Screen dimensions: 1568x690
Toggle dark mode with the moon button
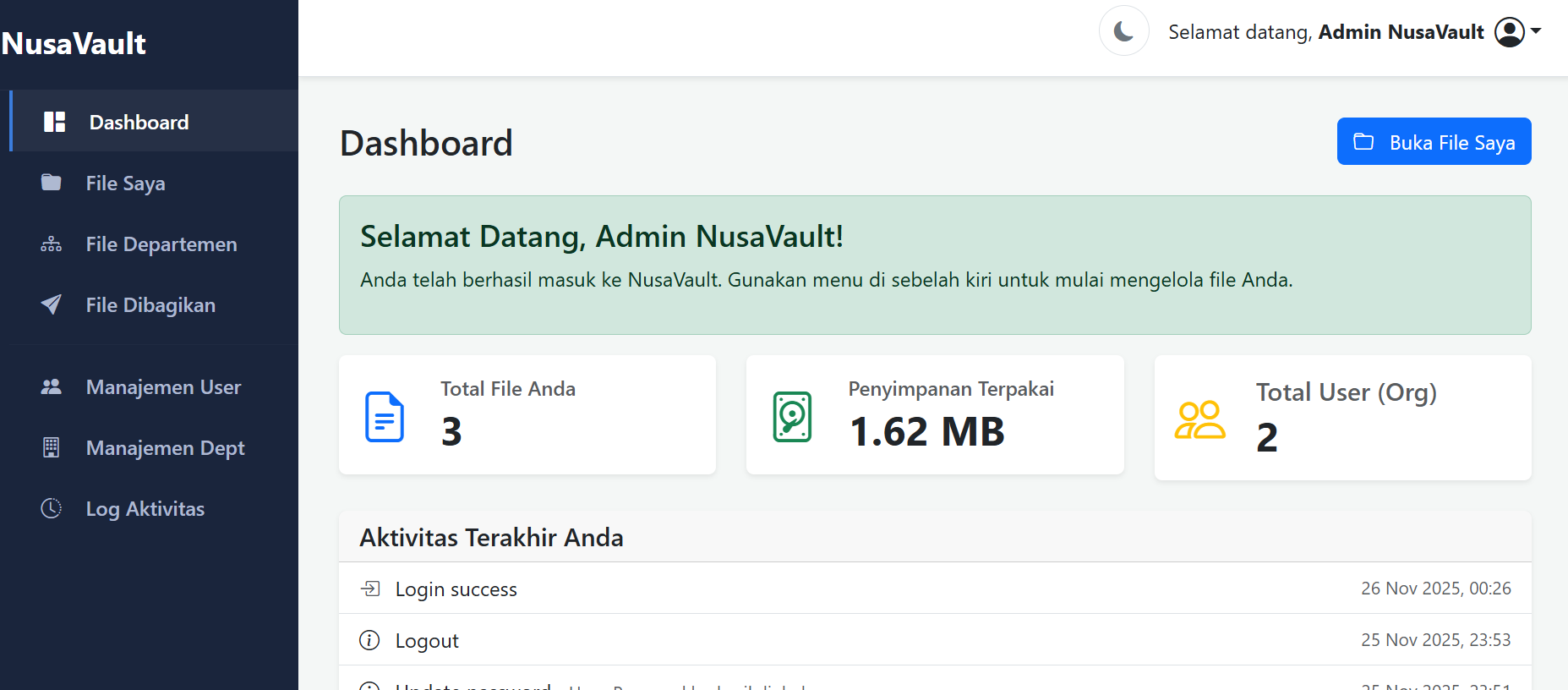click(x=1124, y=31)
